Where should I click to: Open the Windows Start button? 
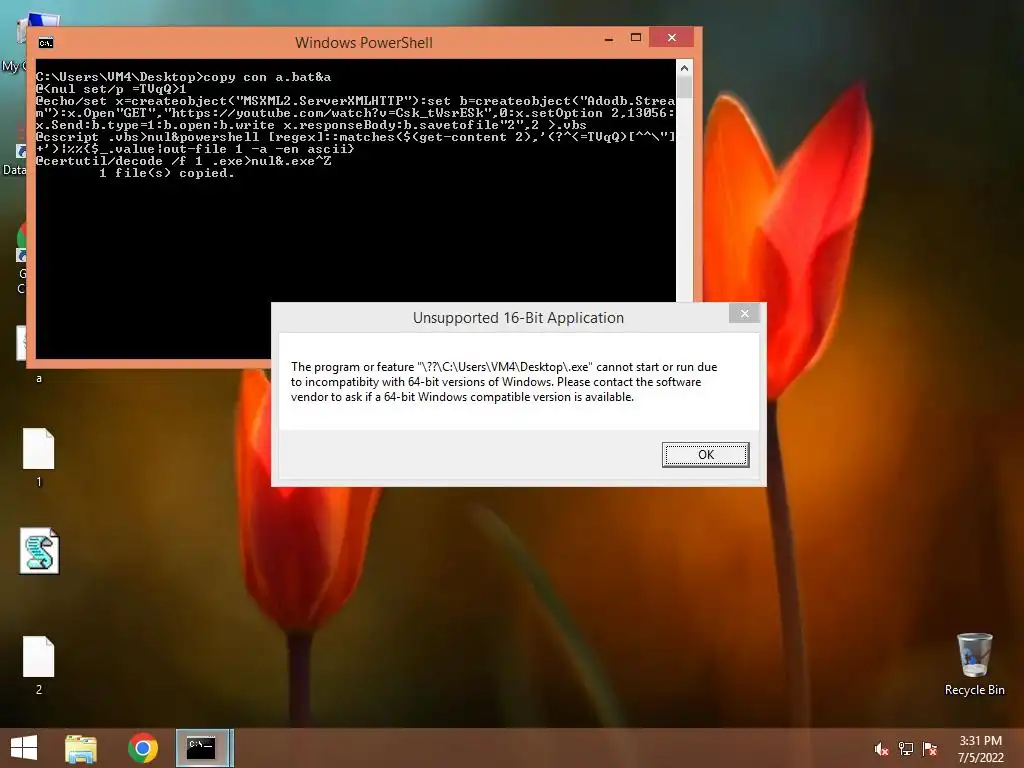(x=24, y=748)
